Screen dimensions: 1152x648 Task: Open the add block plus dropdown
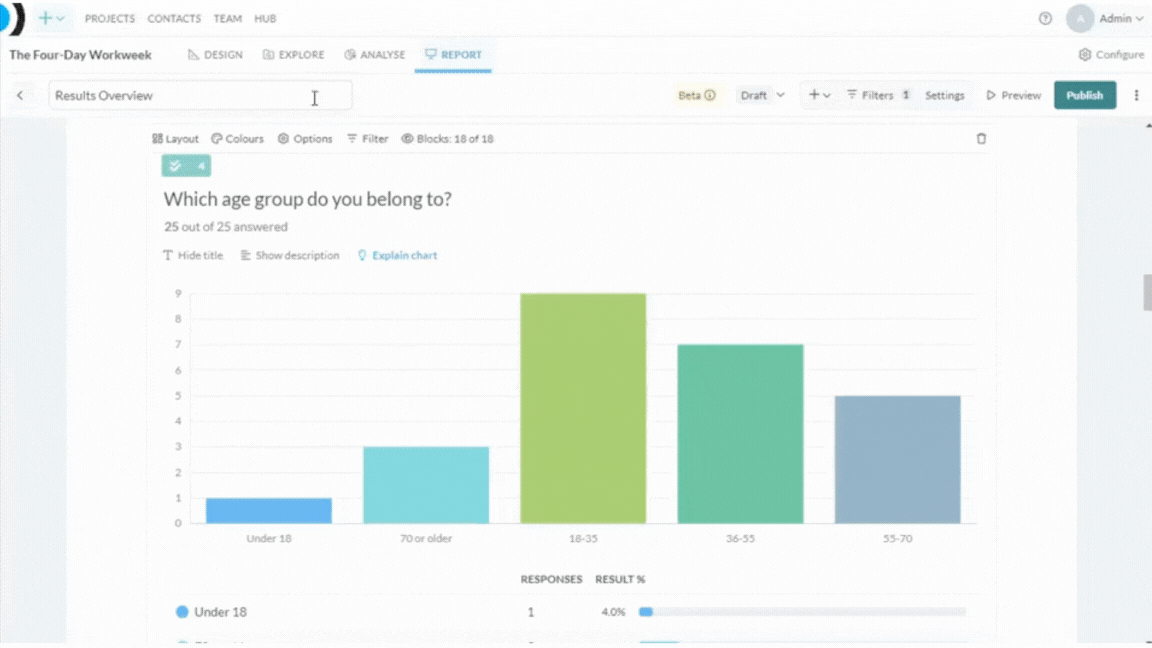click(819, 95)
